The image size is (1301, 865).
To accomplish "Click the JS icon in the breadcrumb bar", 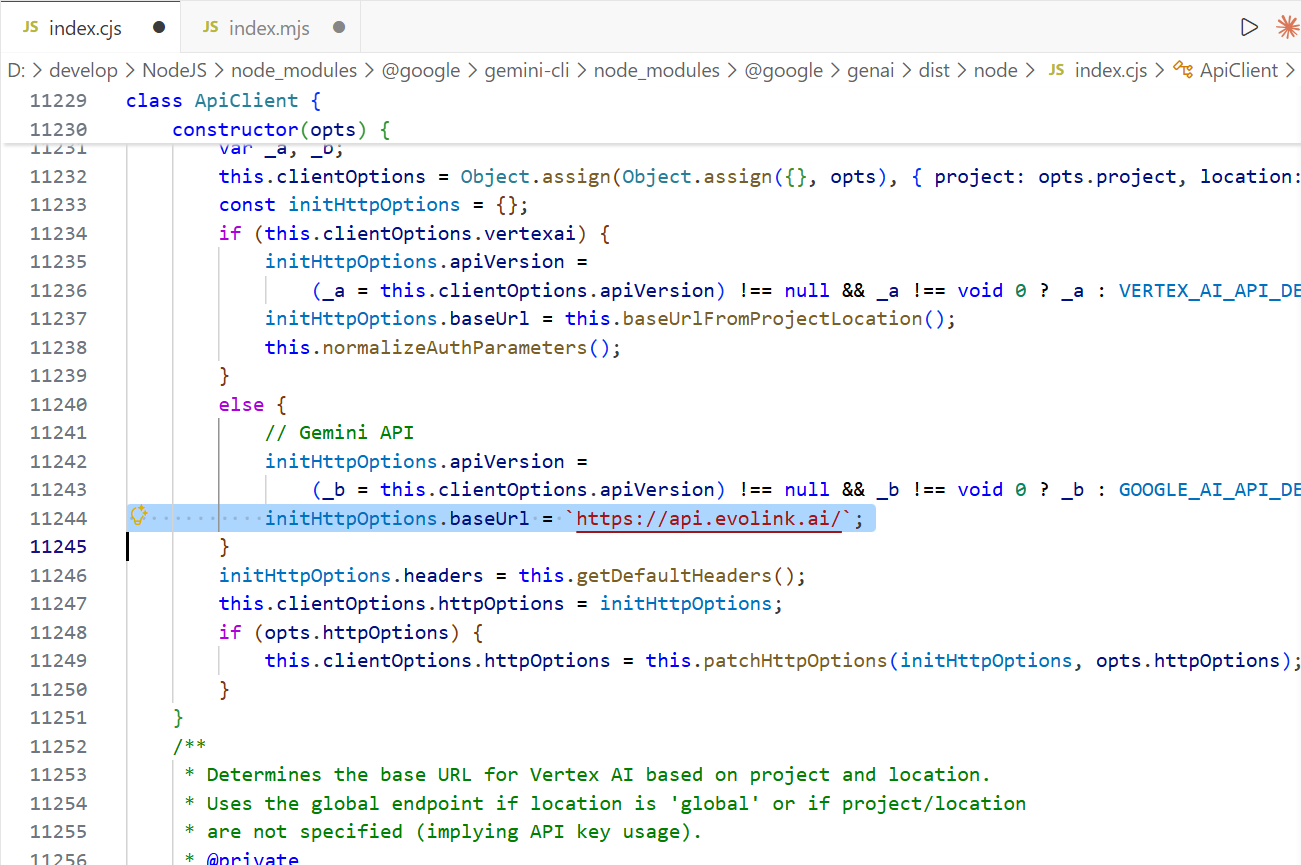I will click(1060, 70).
